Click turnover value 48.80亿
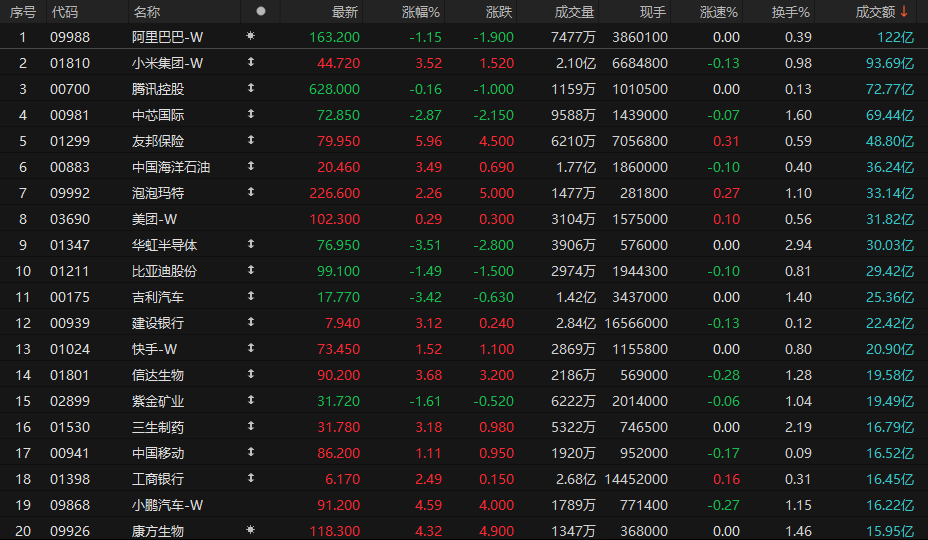 pos(890,142)
